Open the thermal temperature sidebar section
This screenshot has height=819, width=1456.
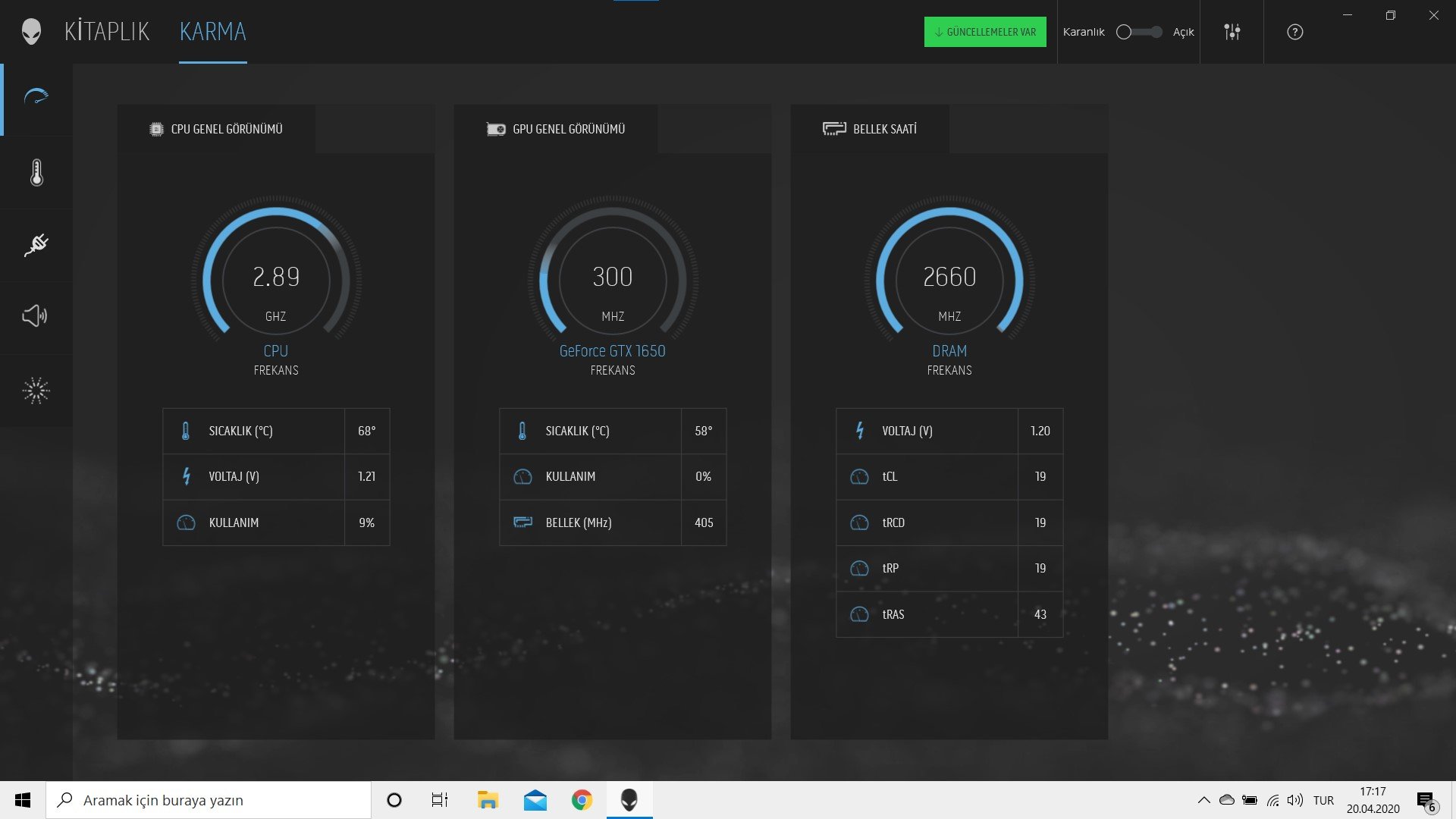pyautogui.click(x=36, y=173)
